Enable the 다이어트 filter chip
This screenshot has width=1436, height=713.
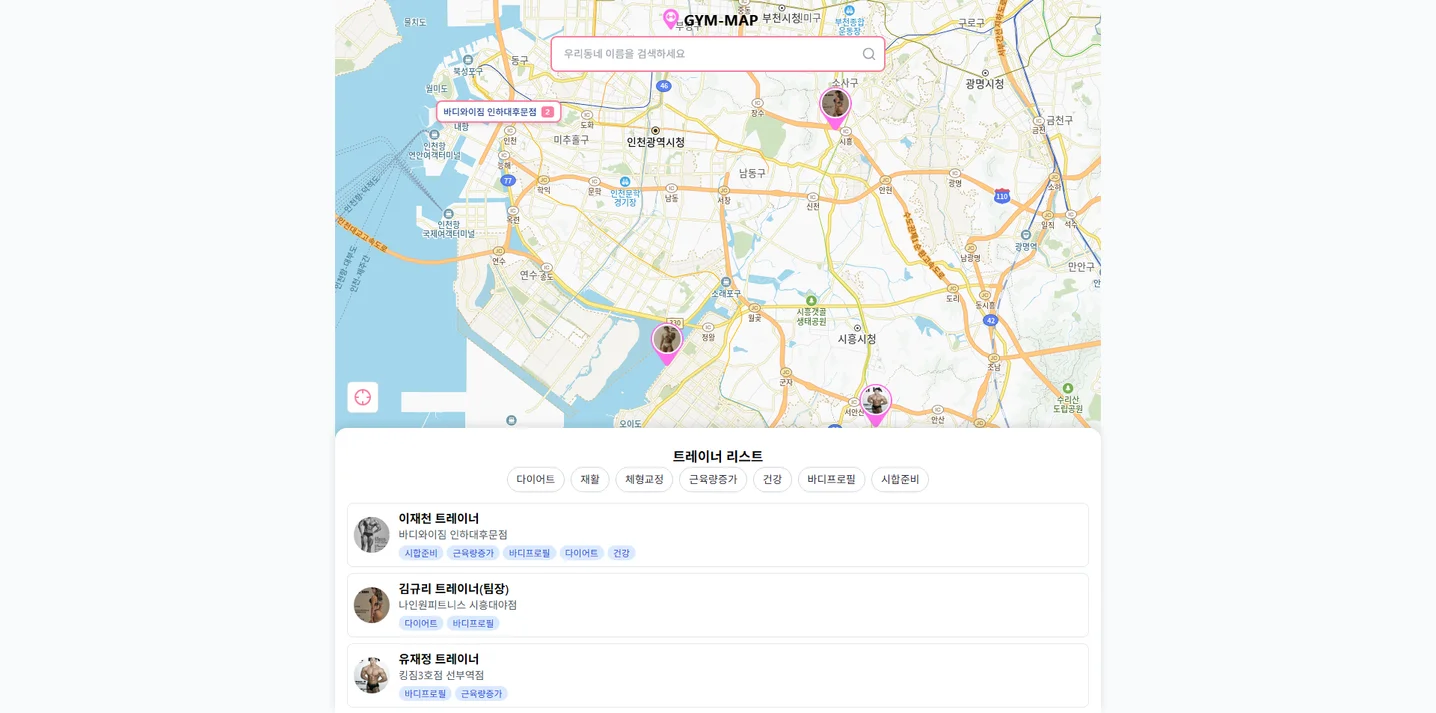[x=535, y=479]
